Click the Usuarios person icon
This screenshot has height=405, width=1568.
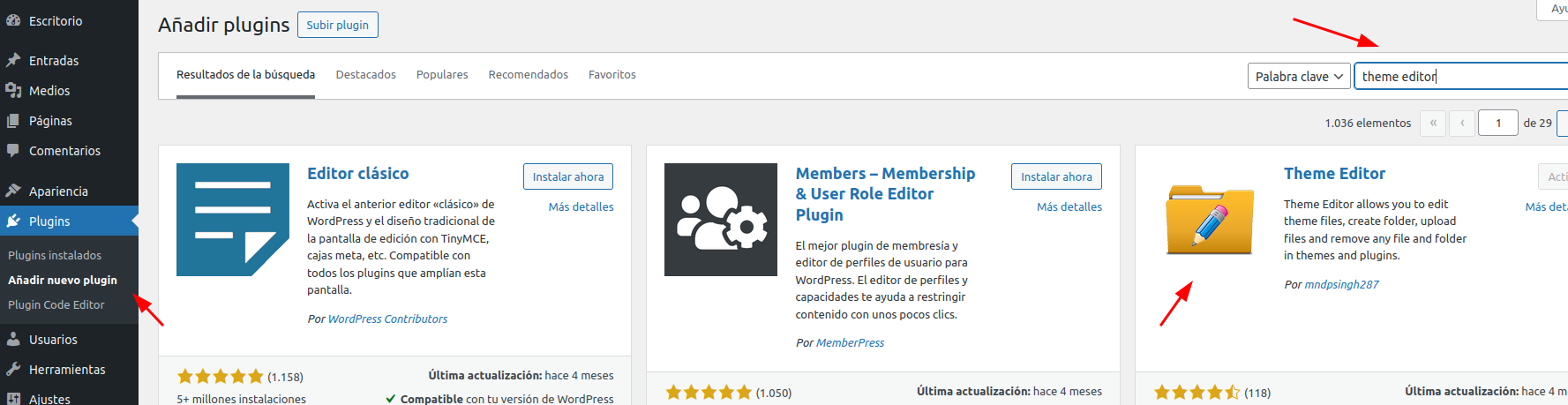(x=13, y=339)
